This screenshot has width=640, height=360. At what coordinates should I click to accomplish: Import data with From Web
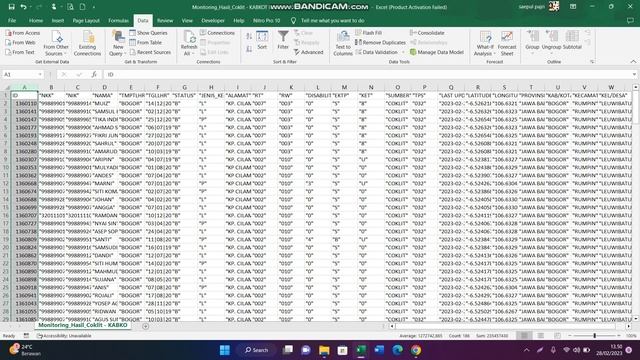(x=20, y=42)
